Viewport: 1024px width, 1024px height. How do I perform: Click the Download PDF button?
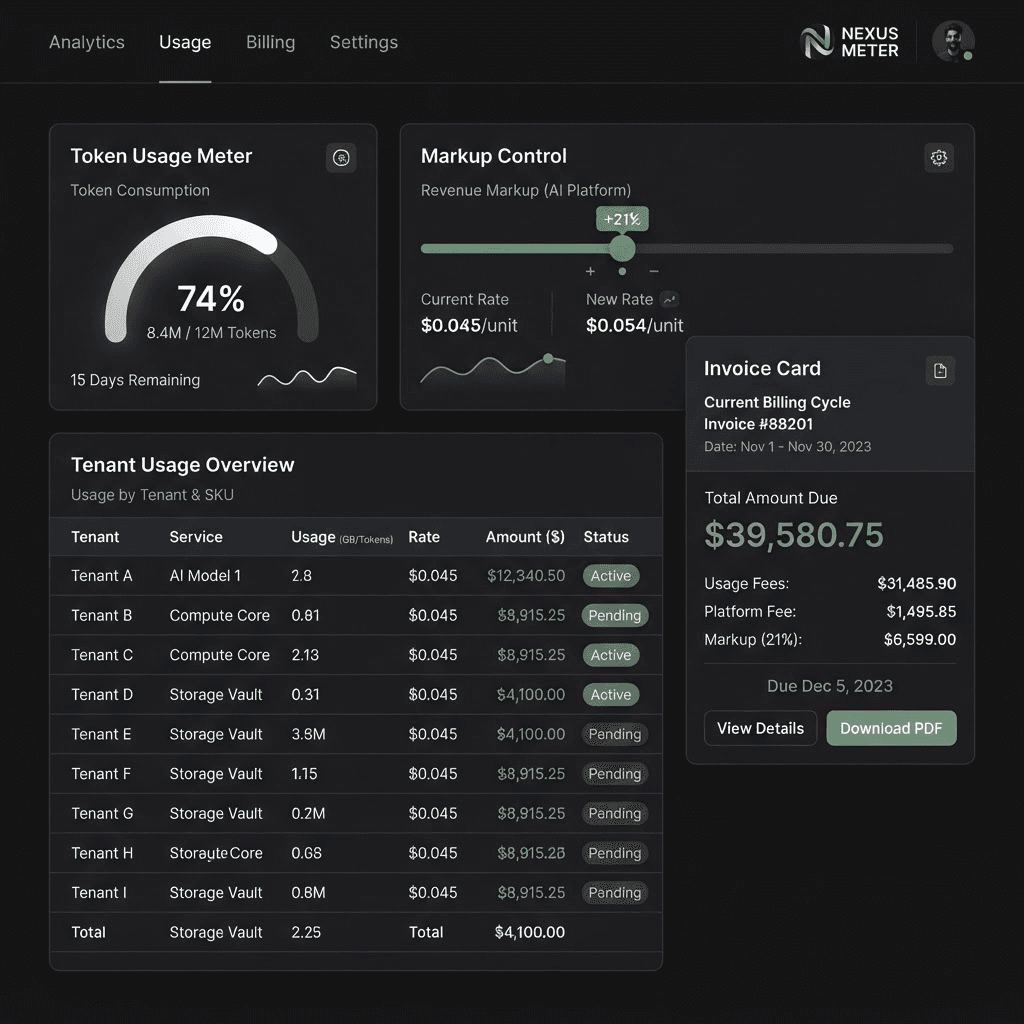click(891, 728)
